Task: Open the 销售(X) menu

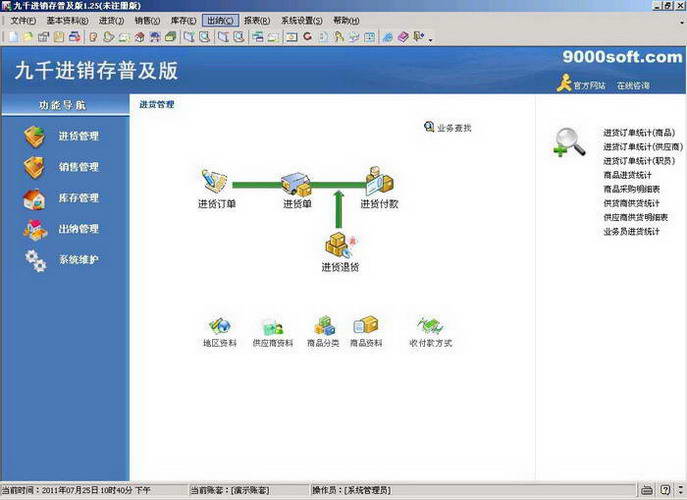Action: [147, 21]
